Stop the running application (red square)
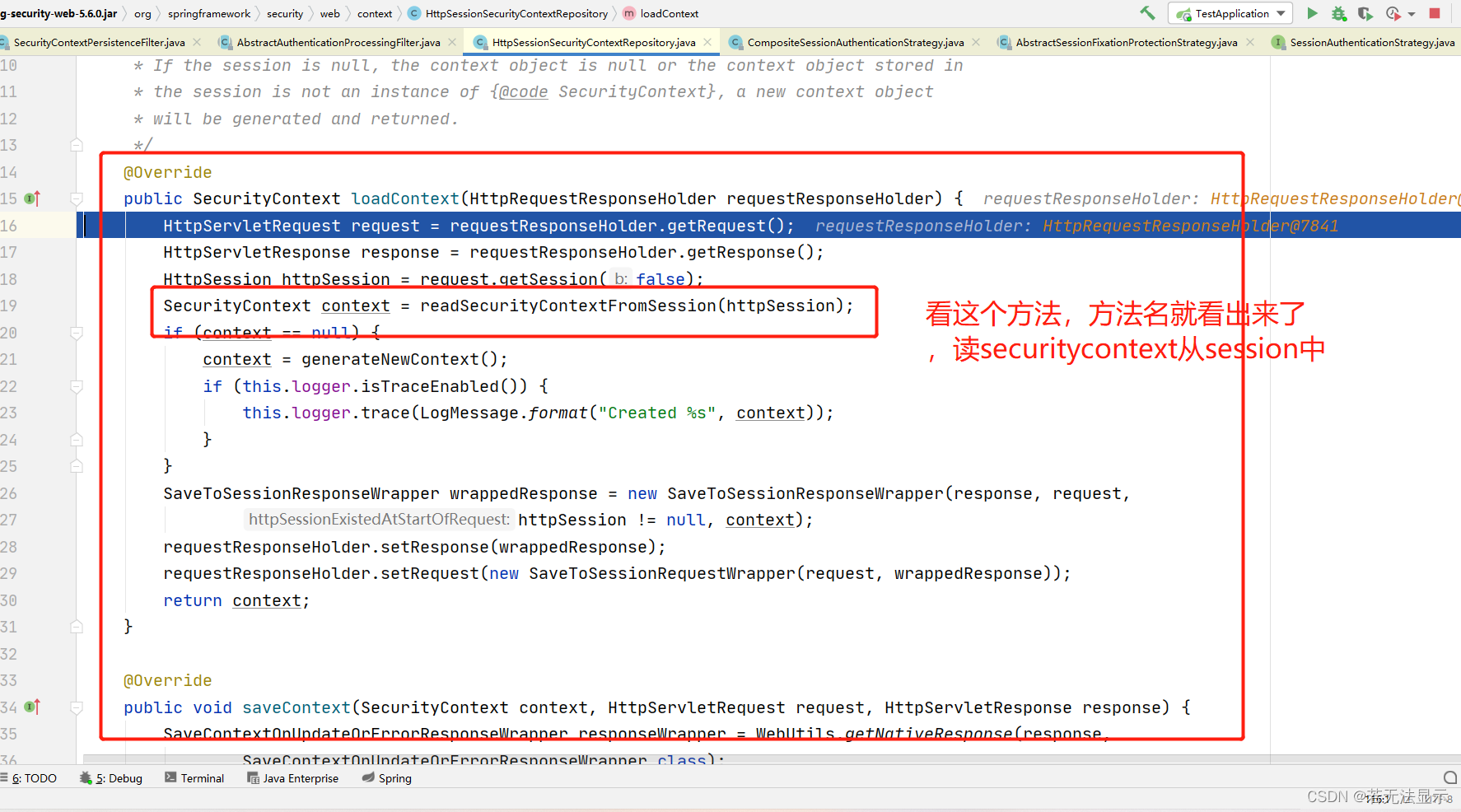Viewport: 1461px width, 812px height. [x=1435, y=13]
